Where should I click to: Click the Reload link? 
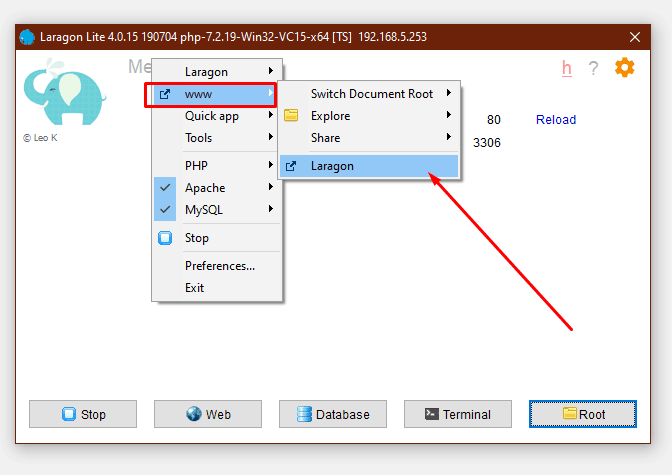point(556,120)
